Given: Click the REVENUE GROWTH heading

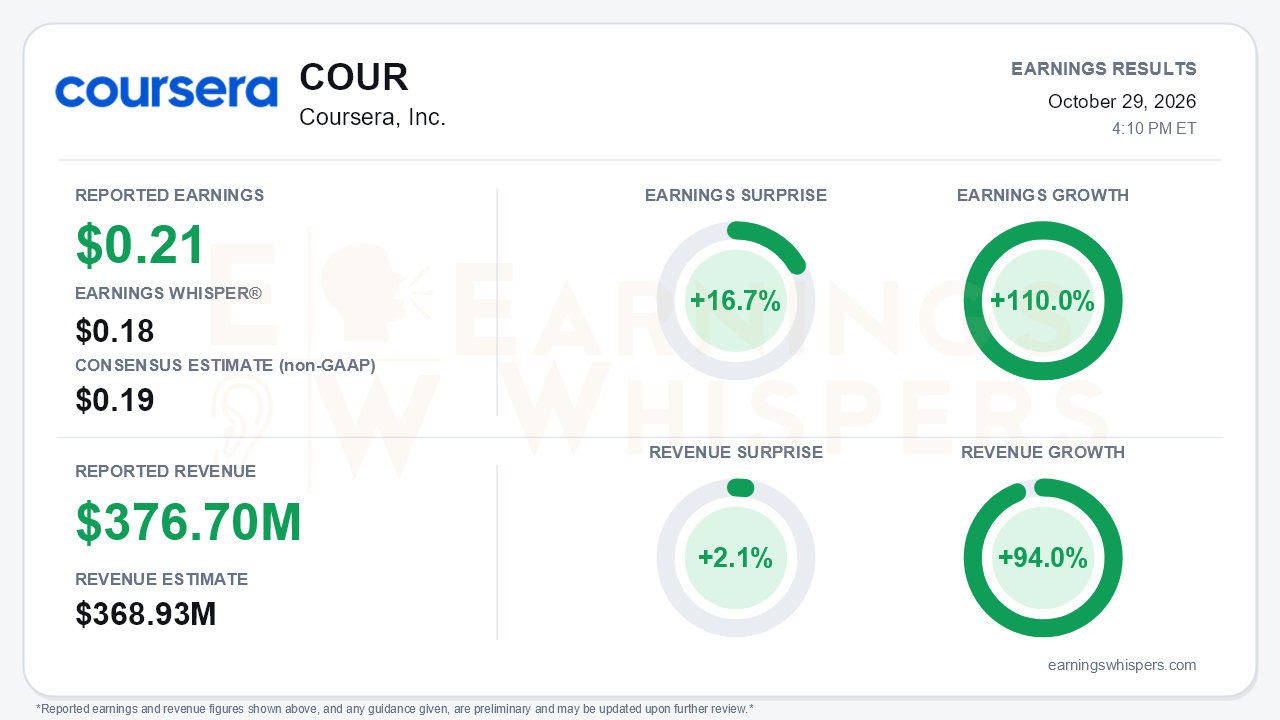Looking at the screenshot, I should pyautogui.click(x=1043, y=452).
